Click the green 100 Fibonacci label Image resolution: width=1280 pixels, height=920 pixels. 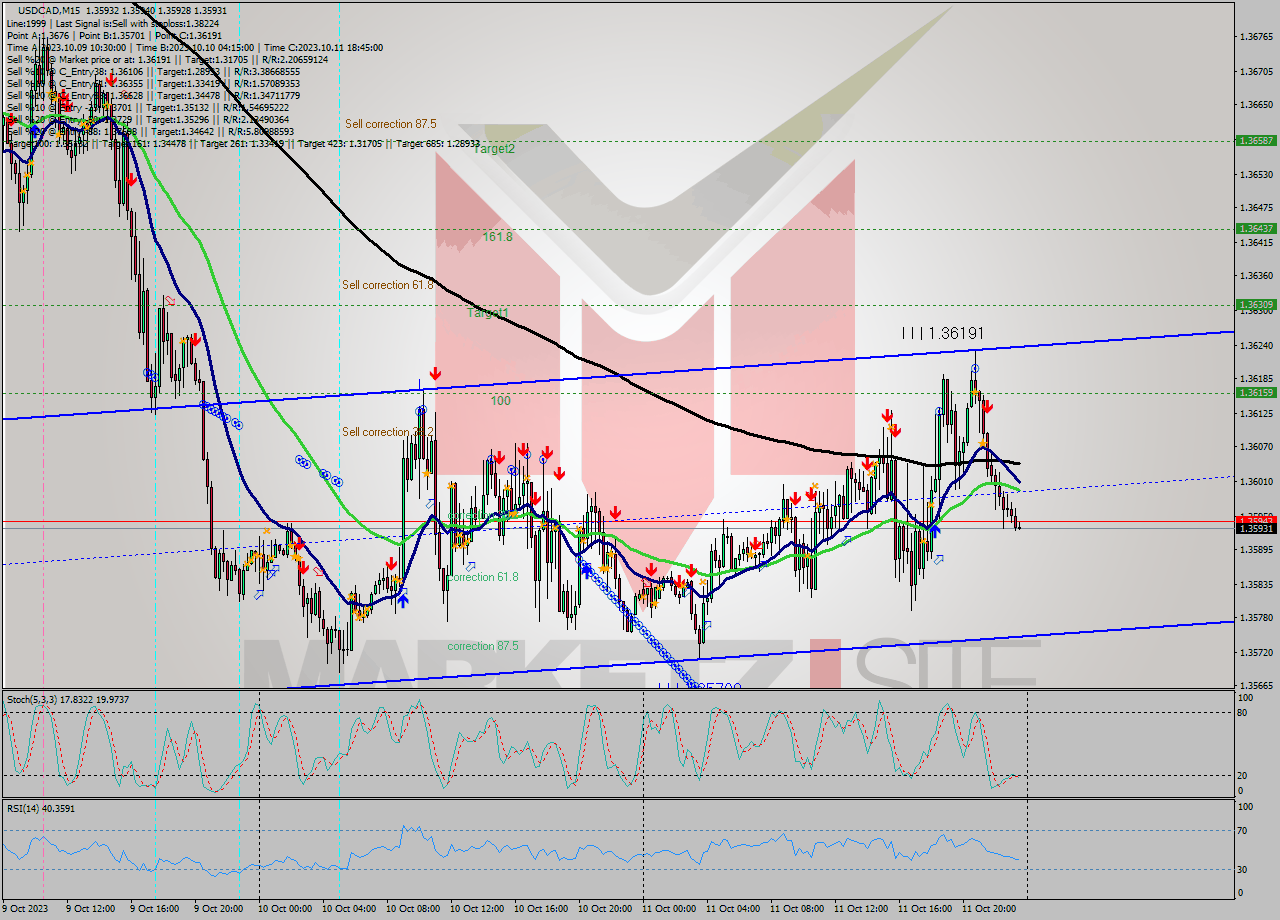tap(500, 401)
